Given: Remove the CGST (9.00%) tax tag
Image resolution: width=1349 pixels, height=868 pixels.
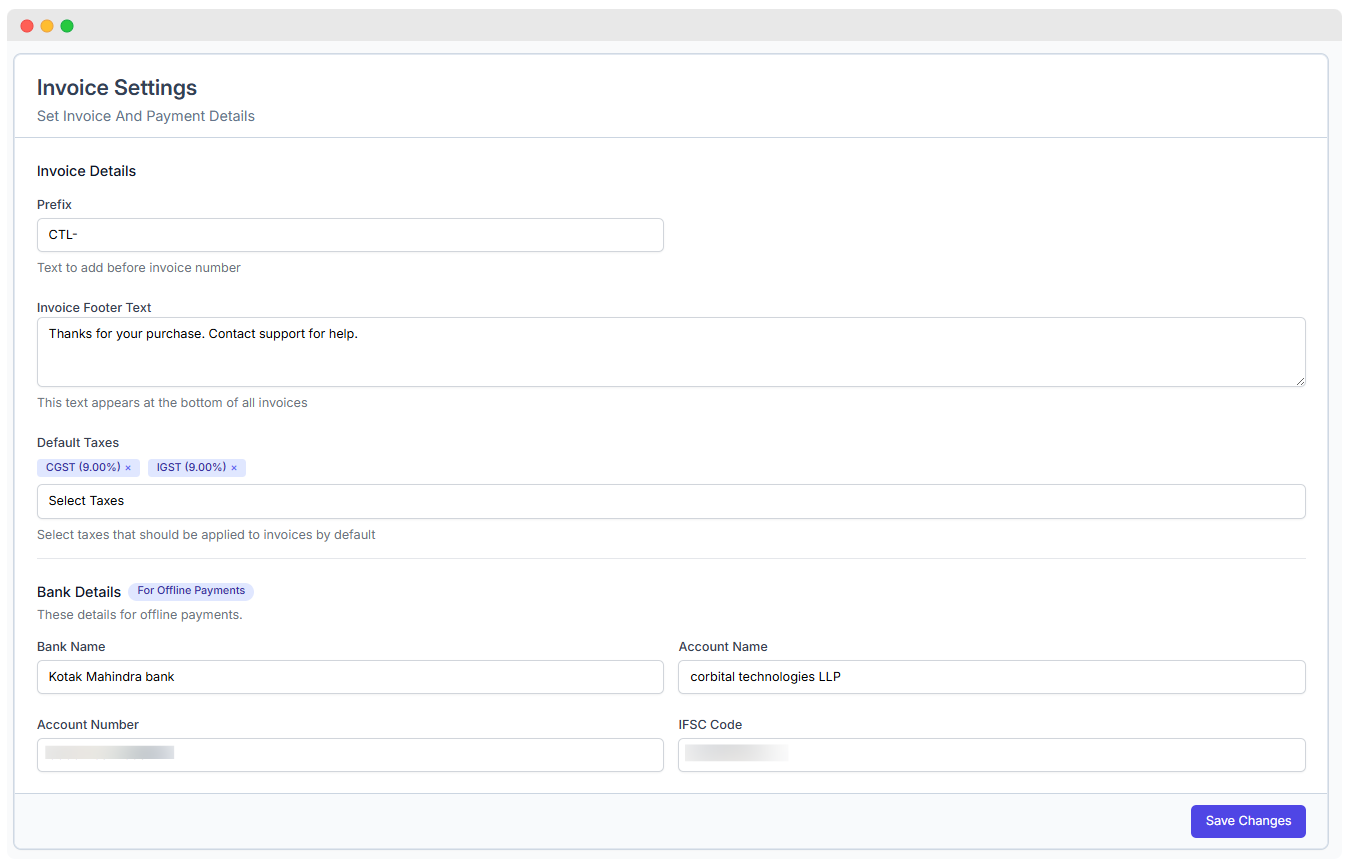Looking at the screenshot, I should pos(128,468).
